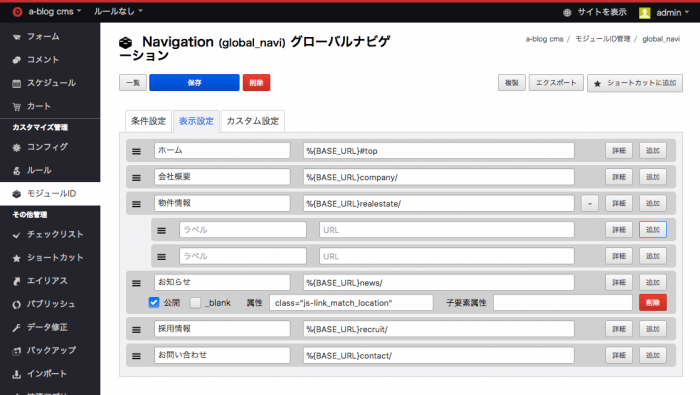The width and height of the screenshot is (700, 395).
Task: Click the モジュールID cube icon
Action: coord(17,194)
